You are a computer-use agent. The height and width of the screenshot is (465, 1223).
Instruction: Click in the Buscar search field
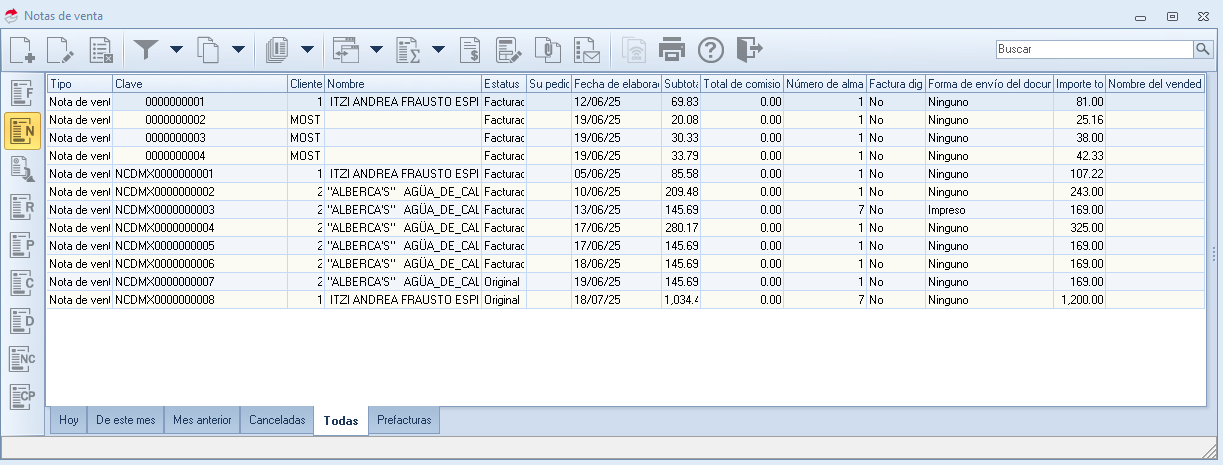click(1093, 49)
